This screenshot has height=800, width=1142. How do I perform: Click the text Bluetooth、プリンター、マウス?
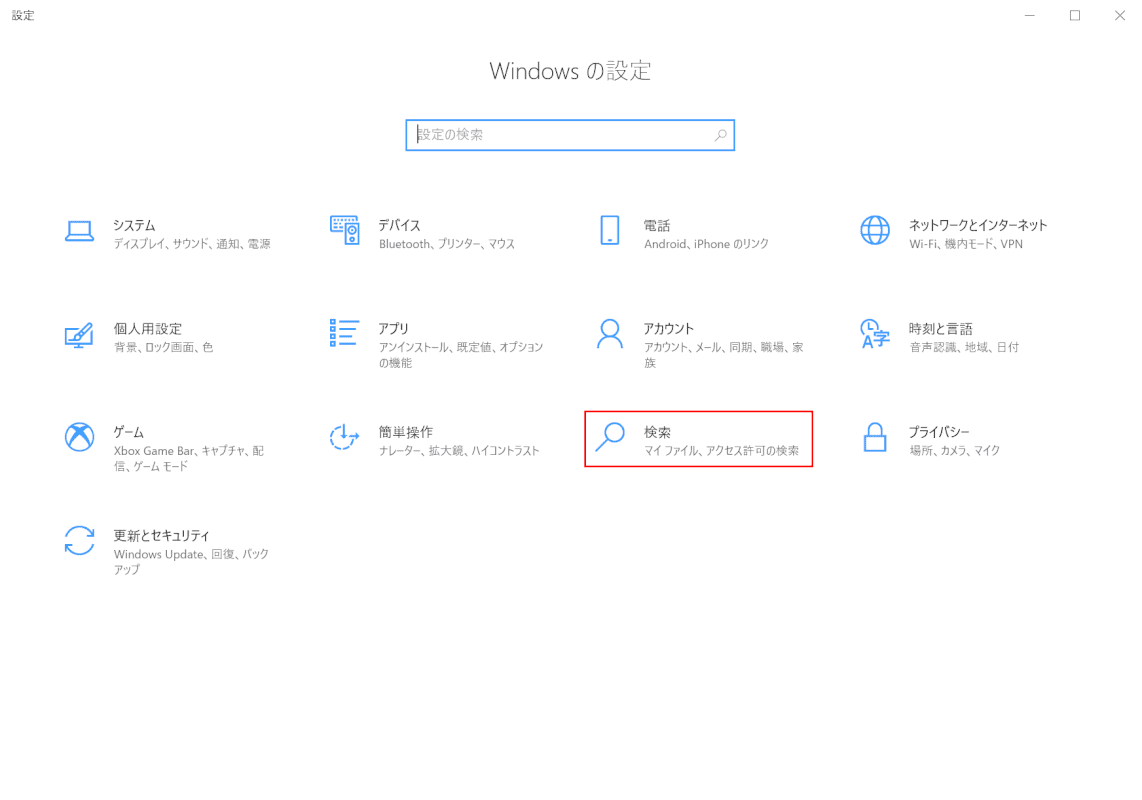pyautogui.click(x=446, y=244)
